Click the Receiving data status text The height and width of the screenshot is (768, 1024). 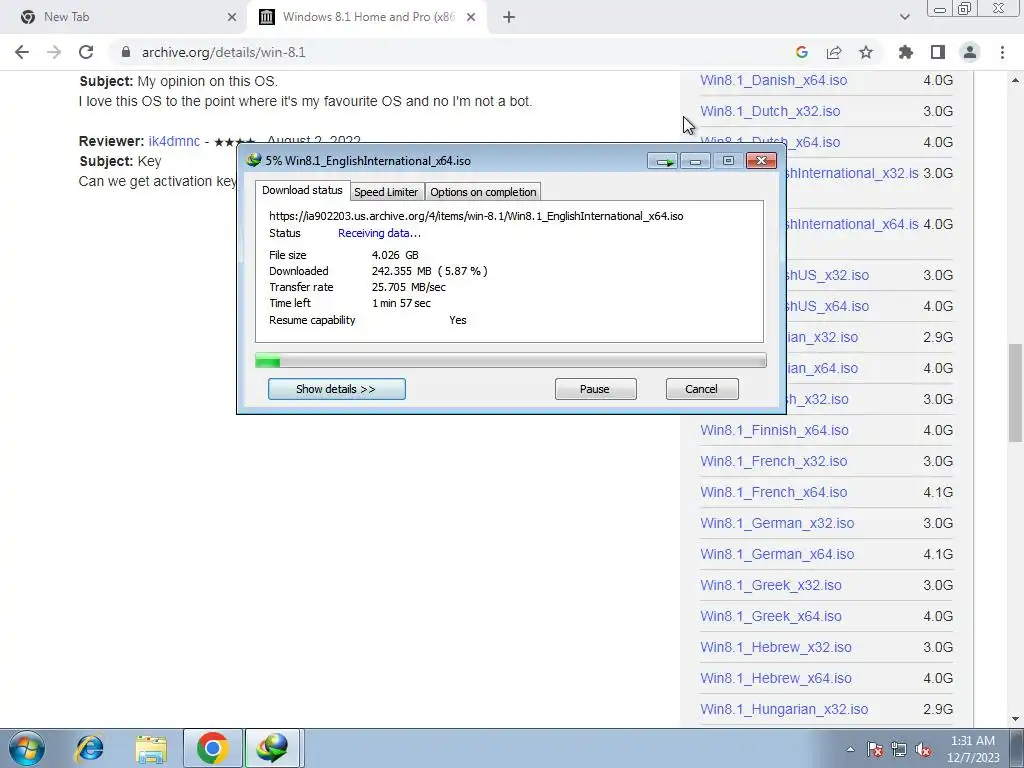tap(379, 233)
